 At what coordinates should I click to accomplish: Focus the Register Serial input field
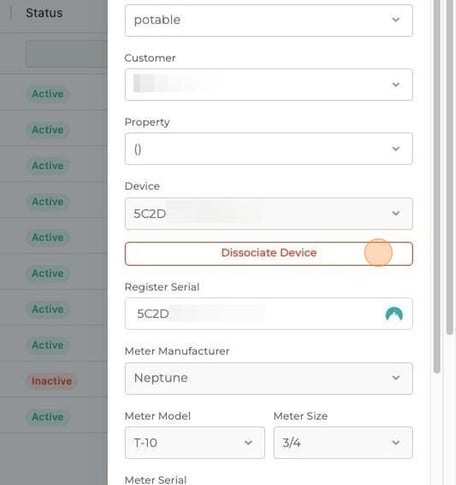269,314
